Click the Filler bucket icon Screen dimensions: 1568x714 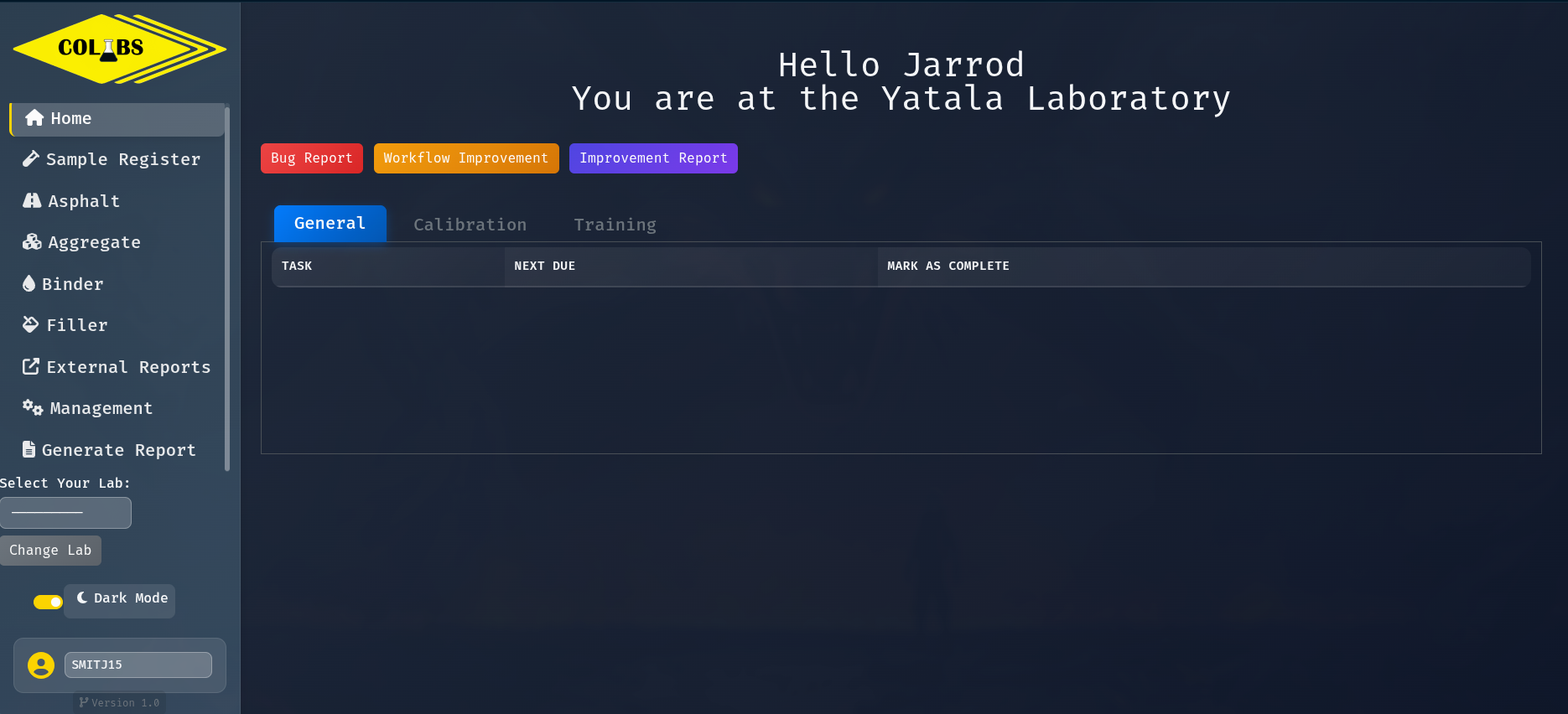click(31, 324)
